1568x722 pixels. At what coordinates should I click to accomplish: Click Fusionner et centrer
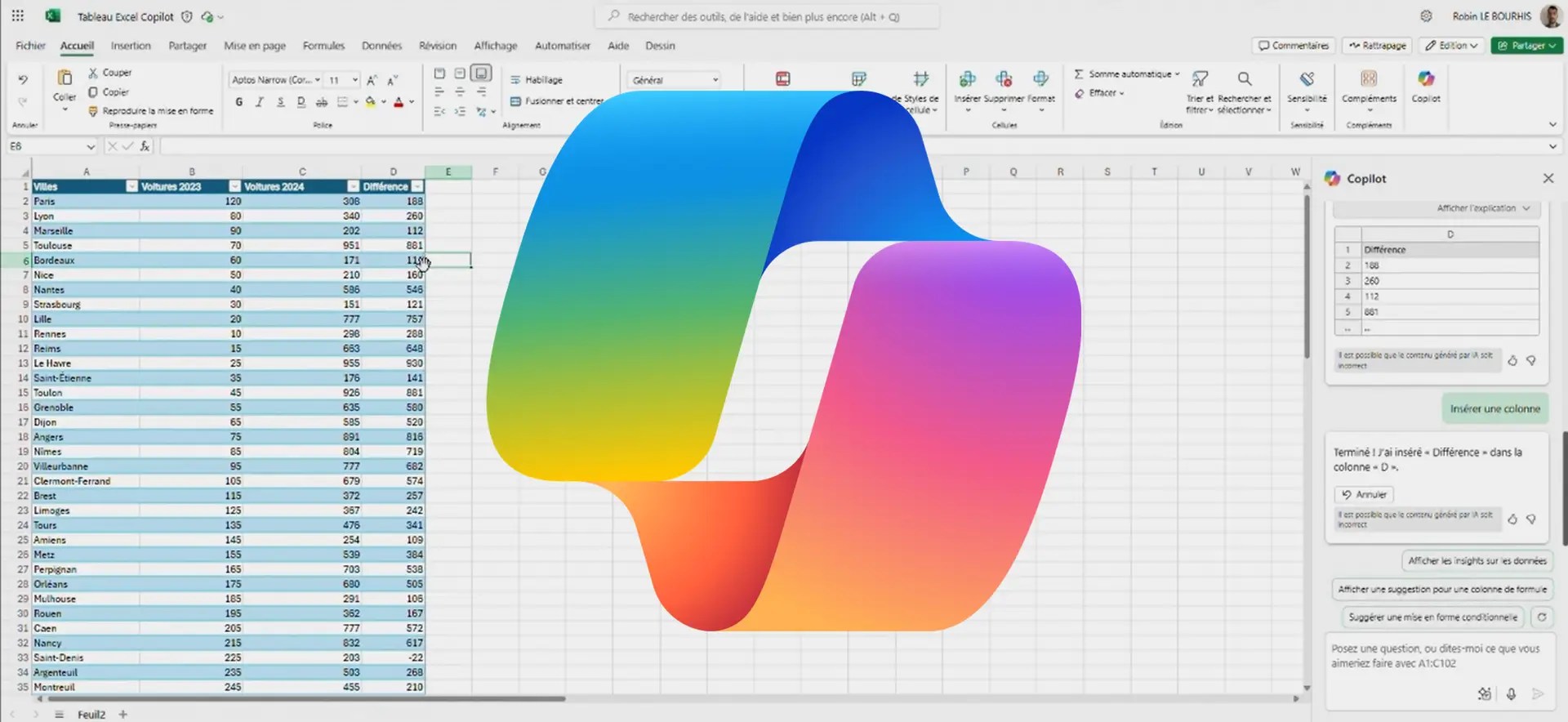(x=557, y=101)
